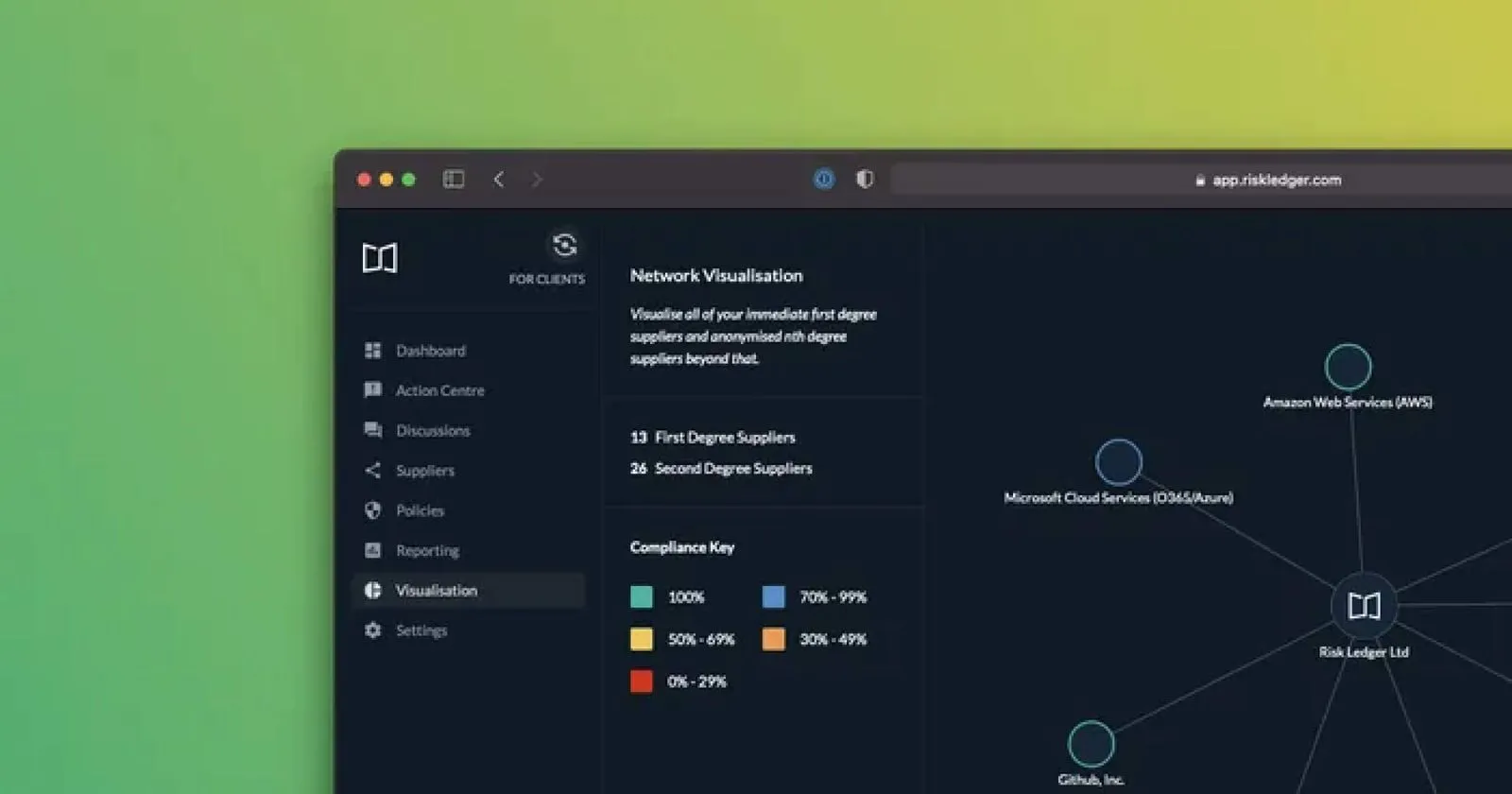Click the yellow minimize window button

click(386, 180)
